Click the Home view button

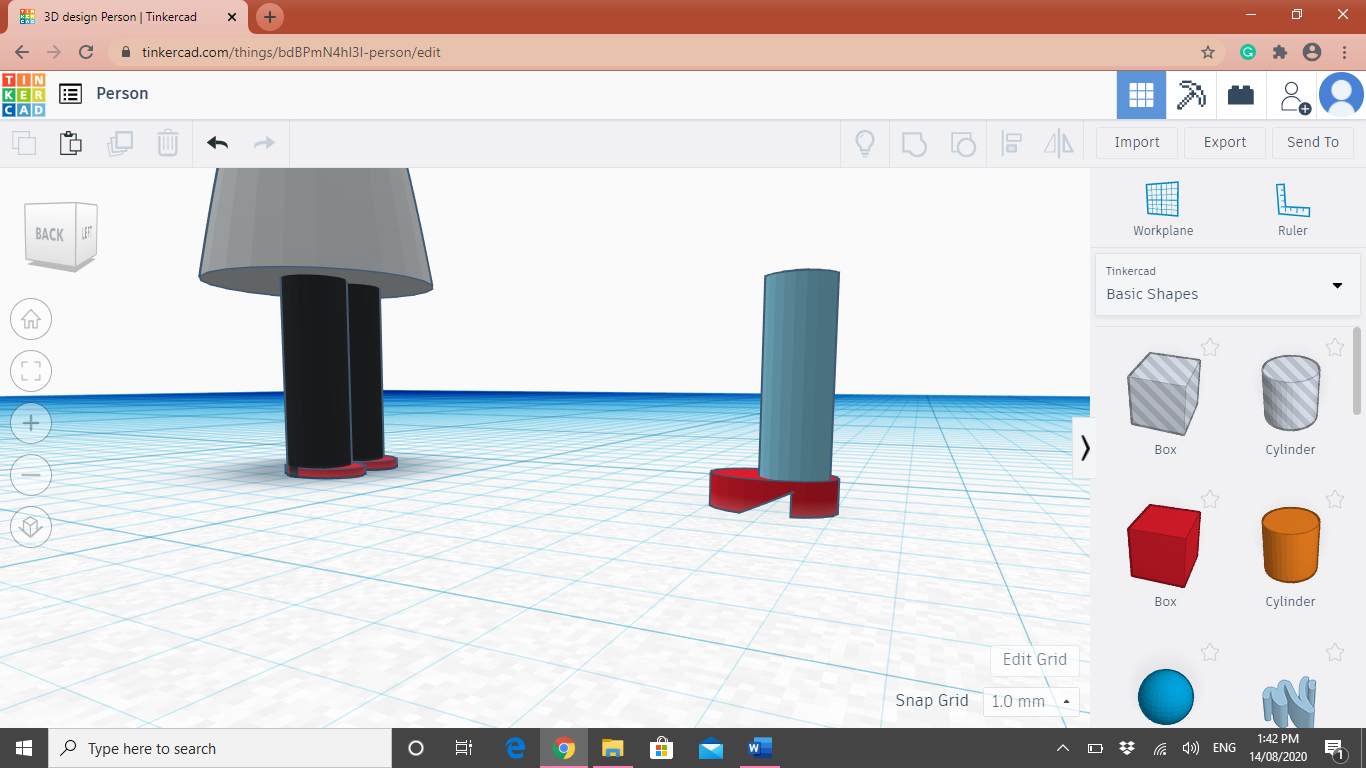31,319
